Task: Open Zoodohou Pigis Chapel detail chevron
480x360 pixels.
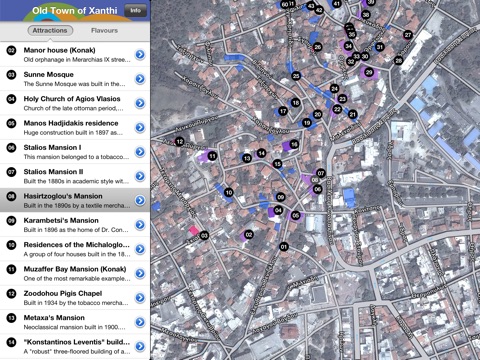Action: click(140, 298)
